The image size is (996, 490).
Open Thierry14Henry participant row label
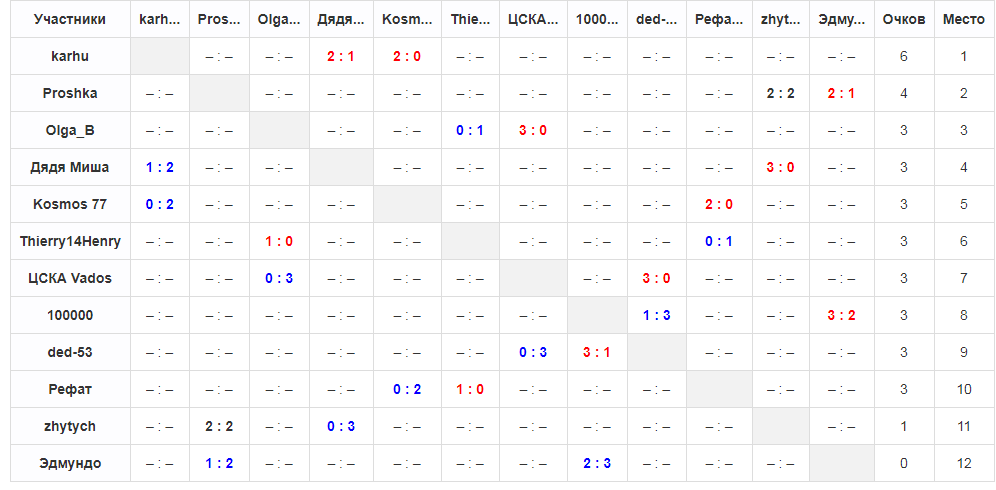(x=70, y=241)
